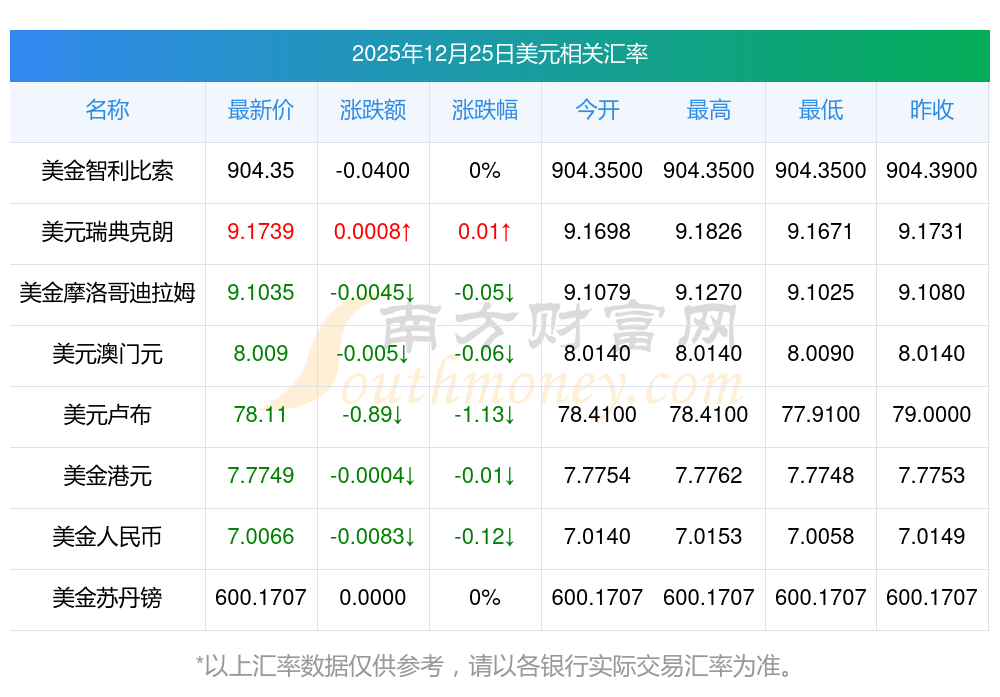This screenshot has width=1000, height=697.
Task: Click the red 9.1739 latest price
Action: coord(261,232)
